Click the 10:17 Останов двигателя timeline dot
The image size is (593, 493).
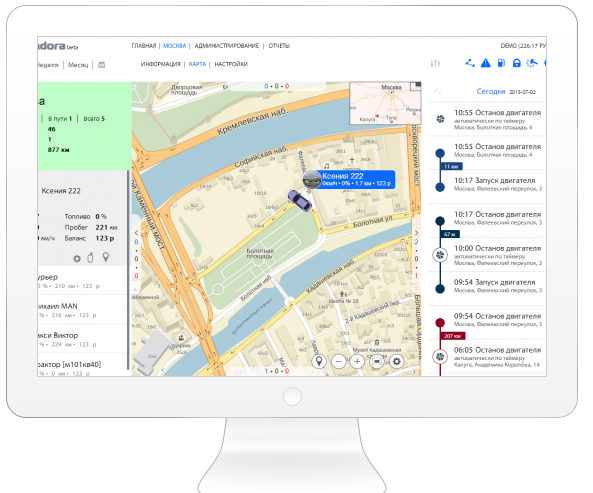coord(440,221)
